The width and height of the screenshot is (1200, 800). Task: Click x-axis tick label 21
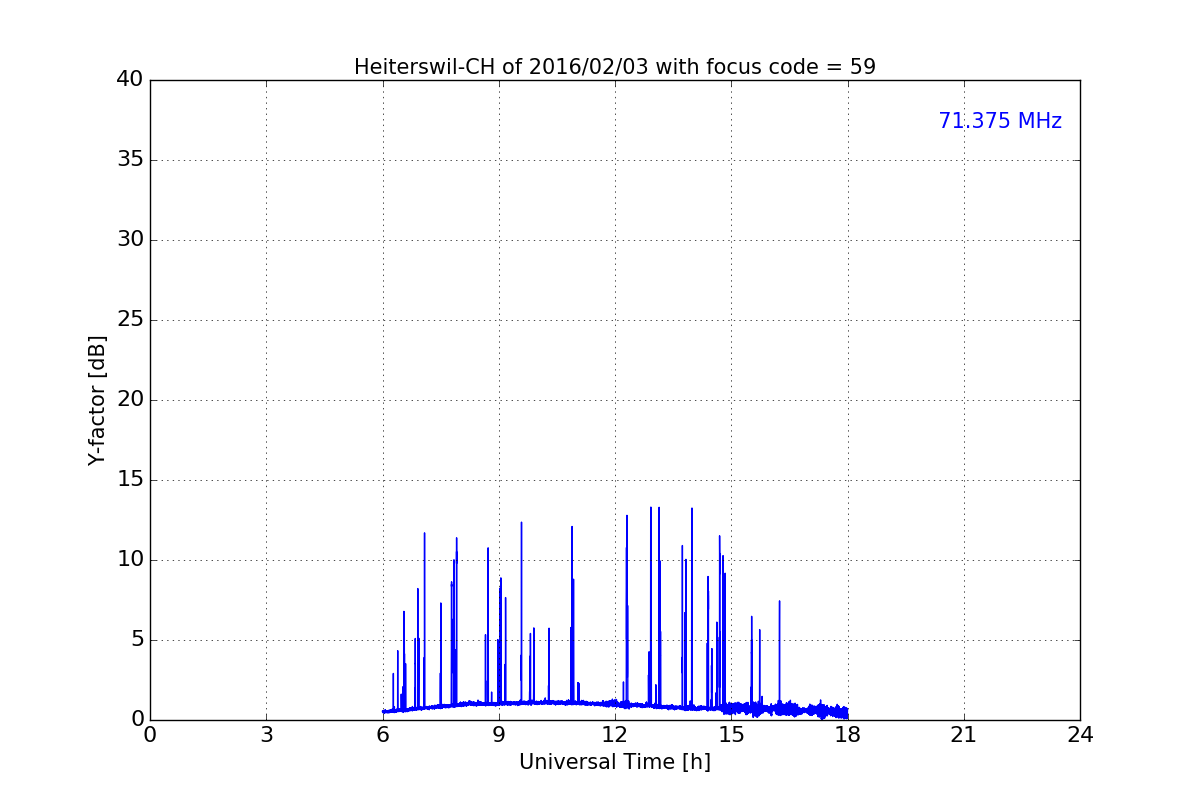pyautogui.click(x=964, y=735)
